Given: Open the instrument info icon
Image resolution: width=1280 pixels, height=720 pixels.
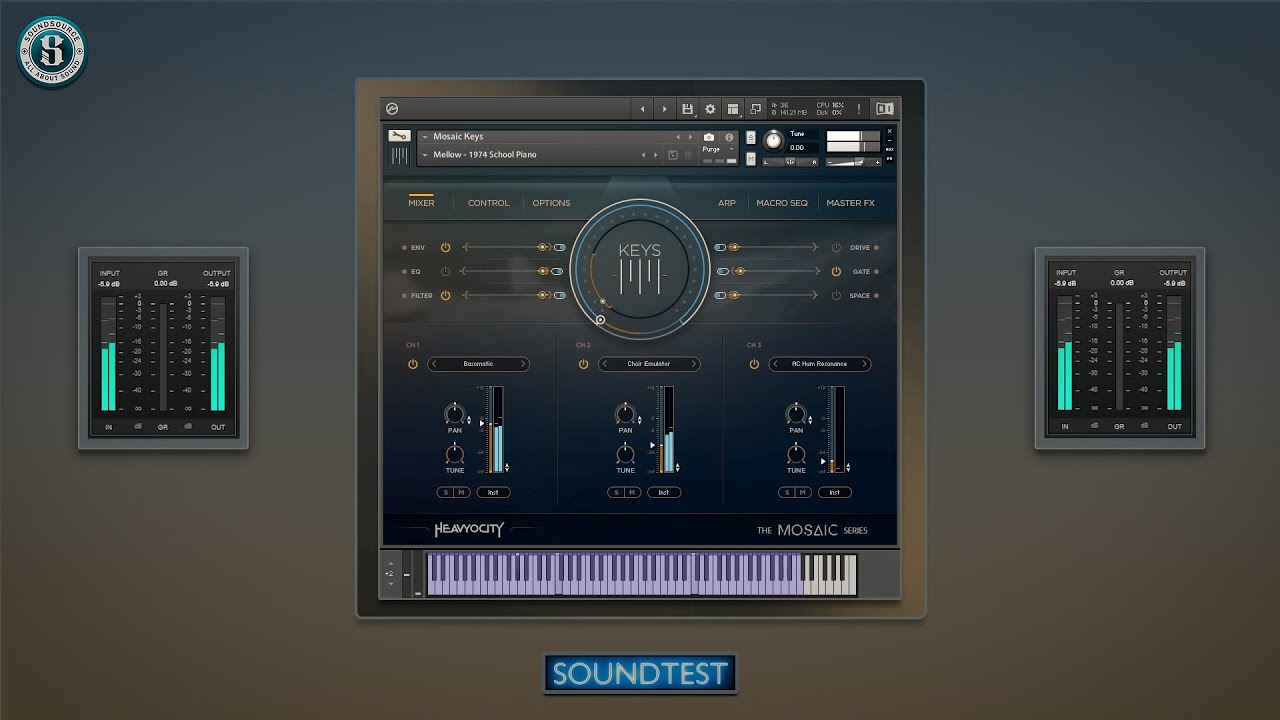Looking at the screenshot, I should pyautogui.click(x=729, y=137).
